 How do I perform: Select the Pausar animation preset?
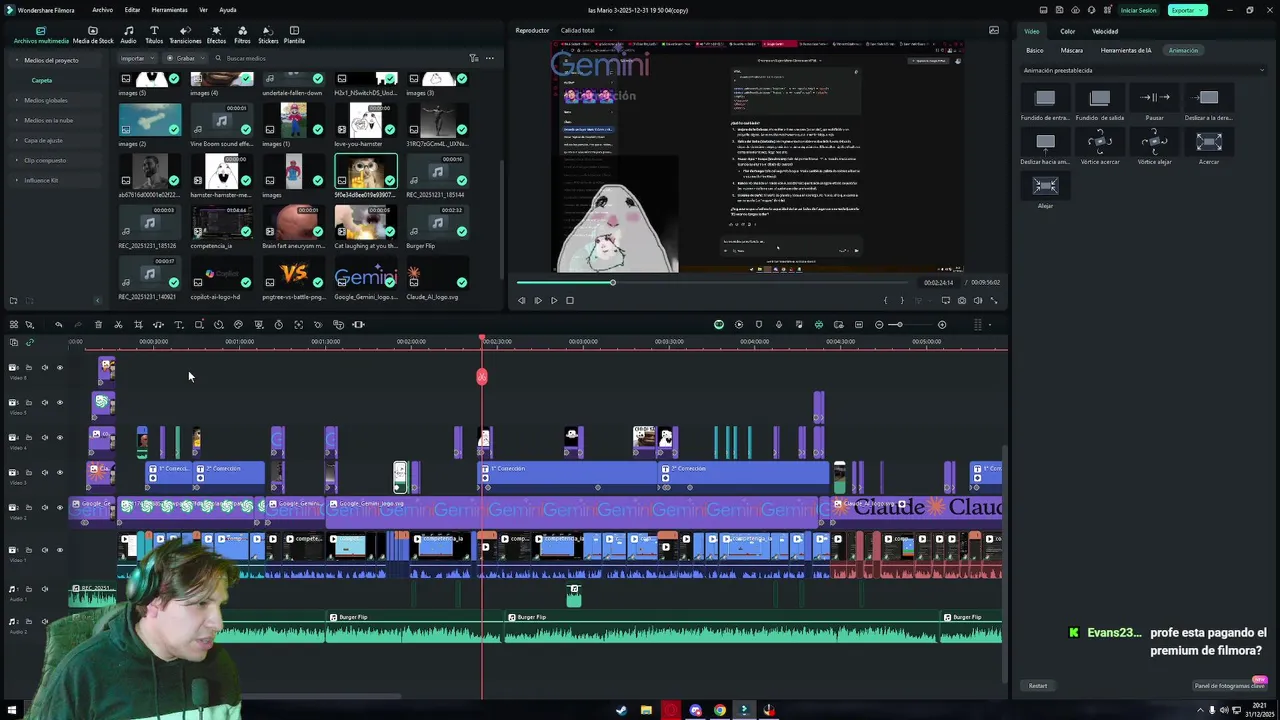click(1155, 104)
